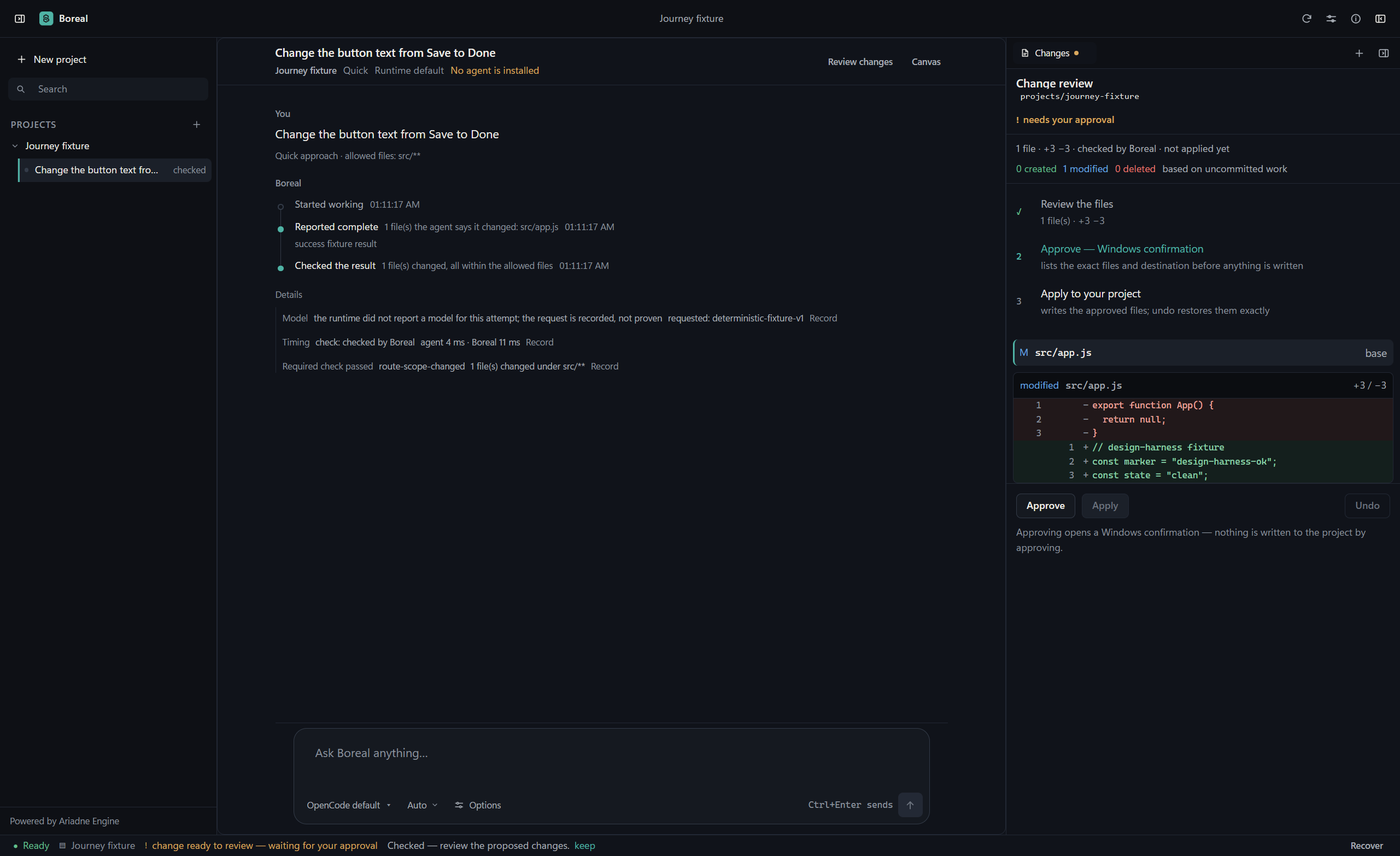The image size is (1400, 856).
Task: Click the '0 deleted' count
Action: pos(1135,169)
